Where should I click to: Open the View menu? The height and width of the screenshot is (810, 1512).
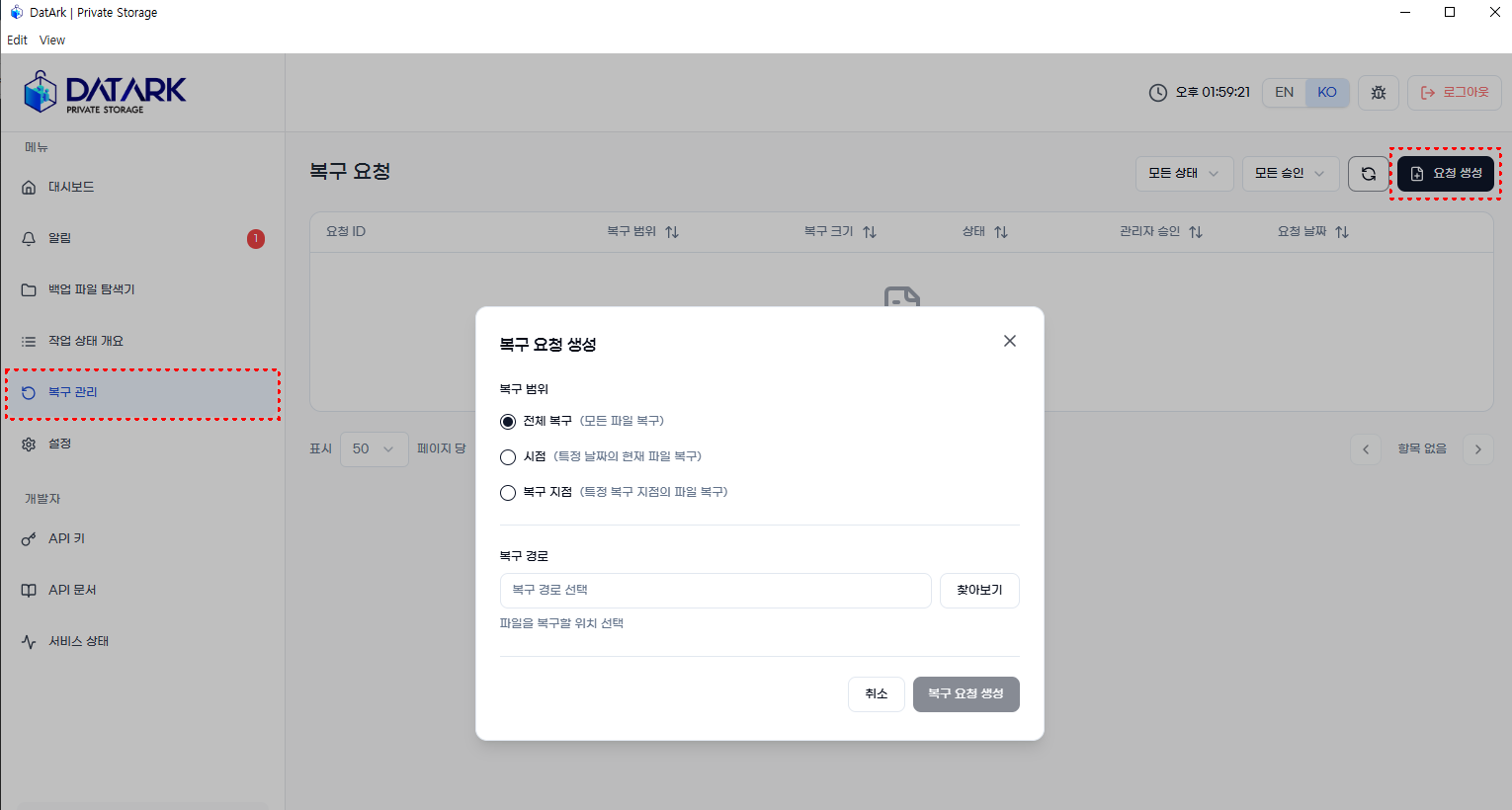tap(52, 40)
